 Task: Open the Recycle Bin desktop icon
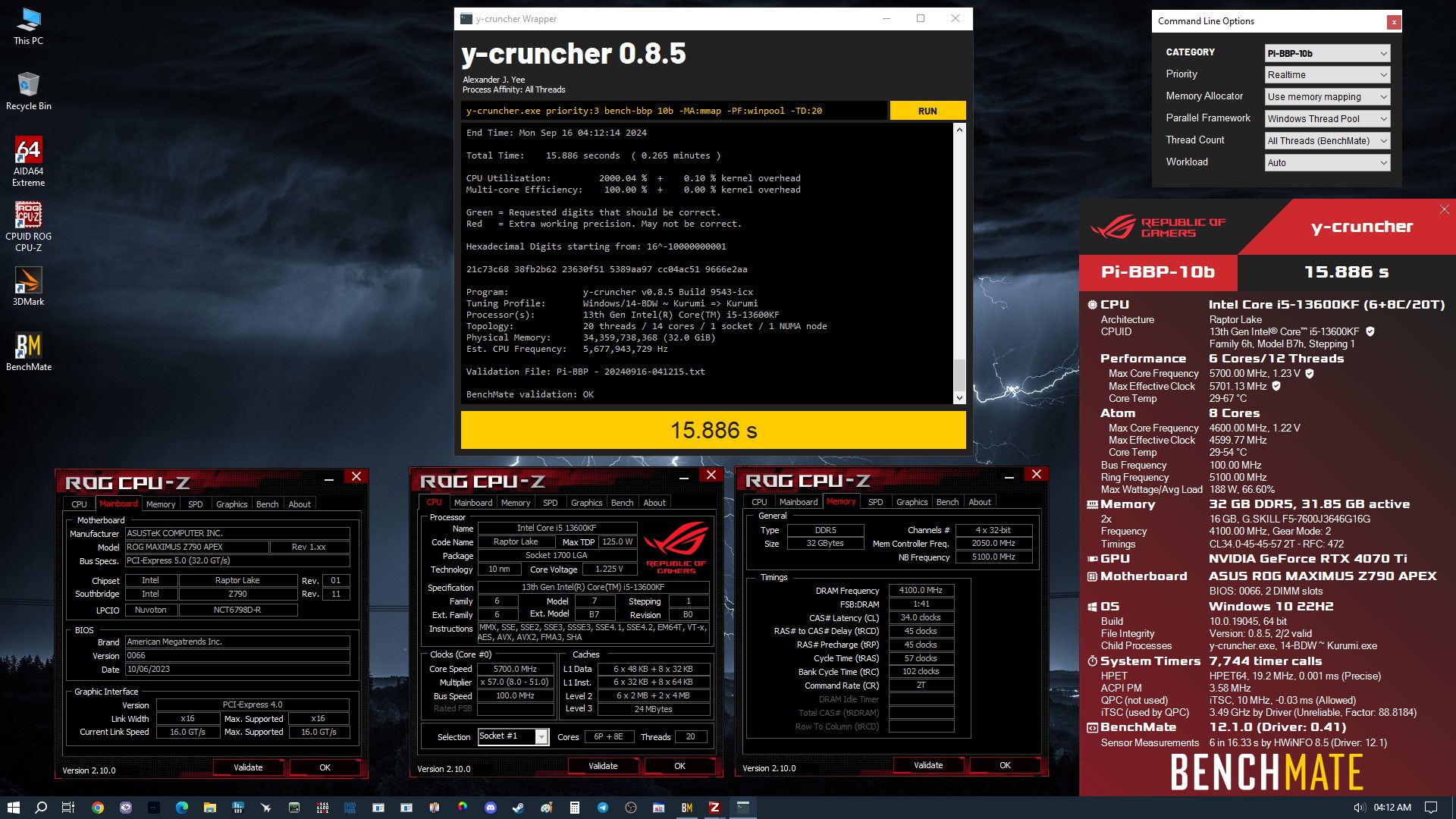pyautogui.click(x=28, y=92)
